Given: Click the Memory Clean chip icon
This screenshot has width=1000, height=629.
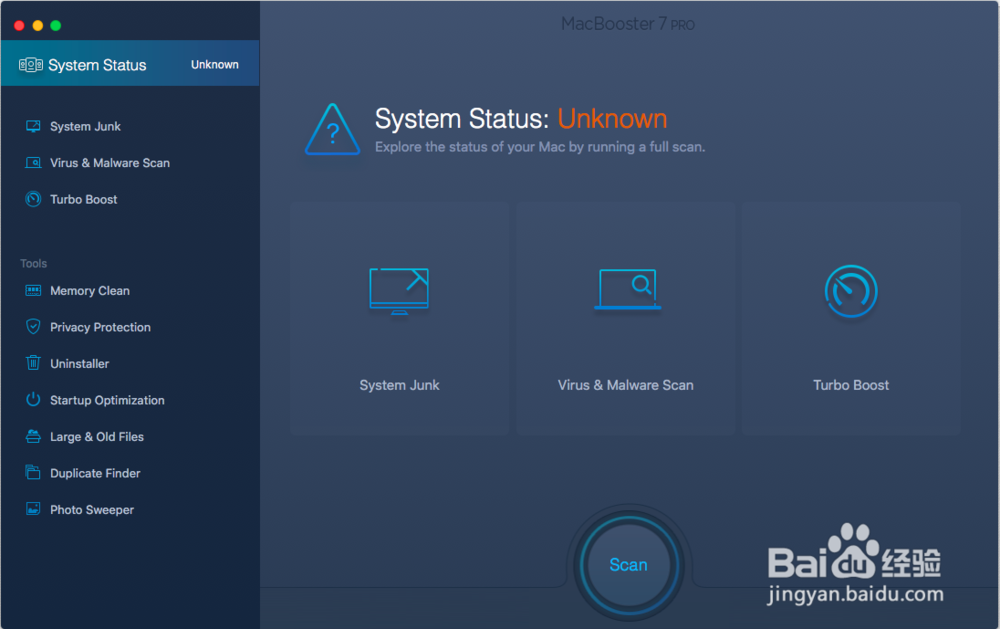Looking at the screenshot, I should pos(33,290).
